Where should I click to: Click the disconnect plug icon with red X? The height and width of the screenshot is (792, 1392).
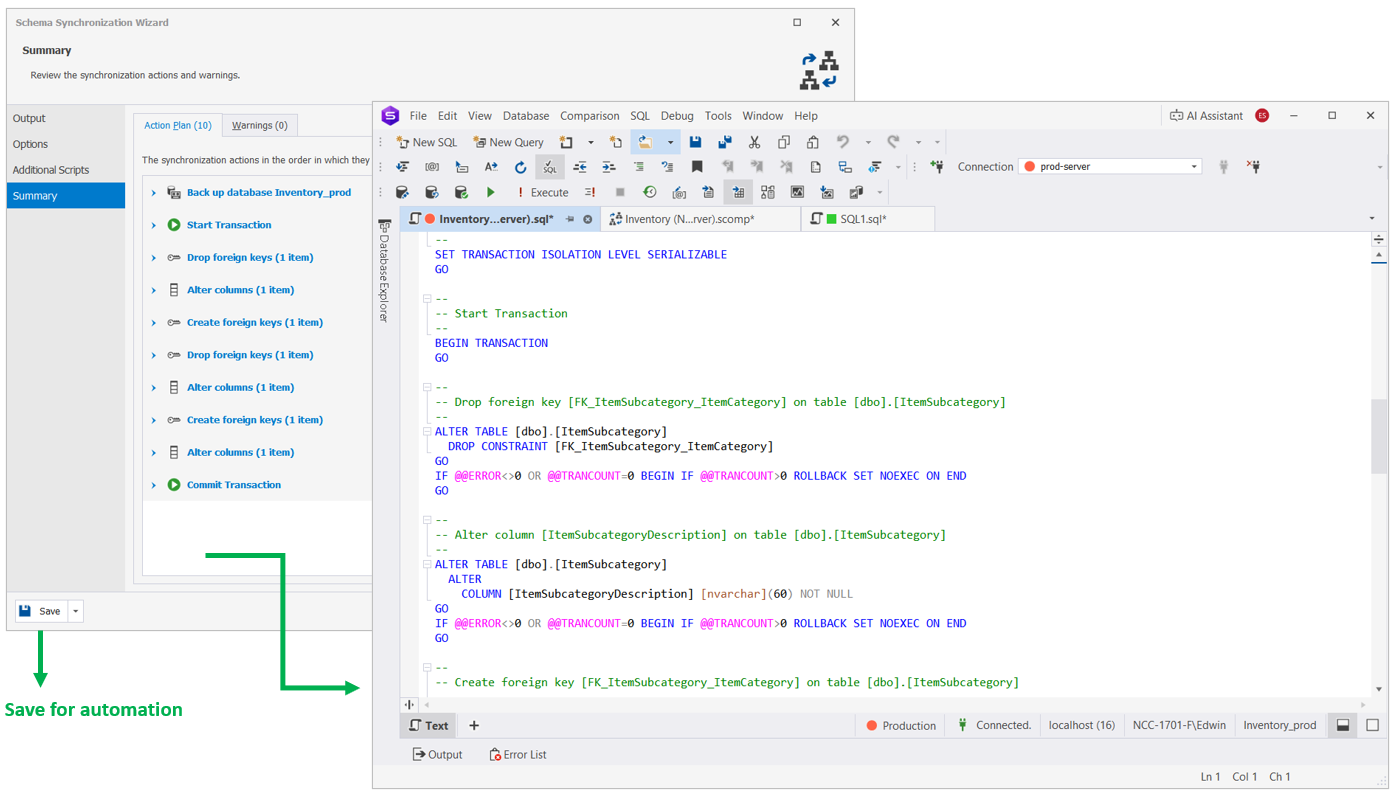click(x=1253, y=167)
